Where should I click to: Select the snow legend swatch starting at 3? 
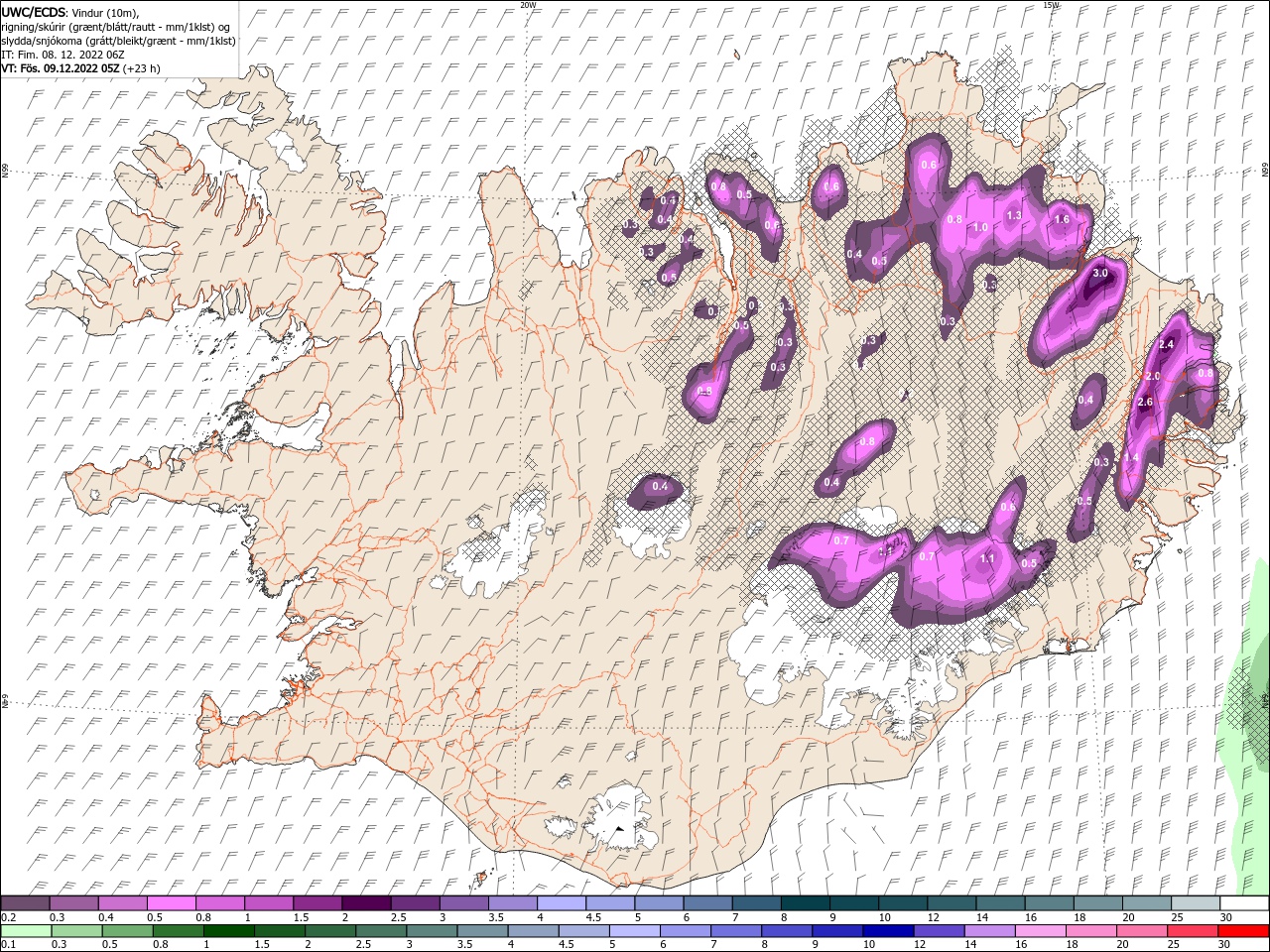(x=464, y=902)
